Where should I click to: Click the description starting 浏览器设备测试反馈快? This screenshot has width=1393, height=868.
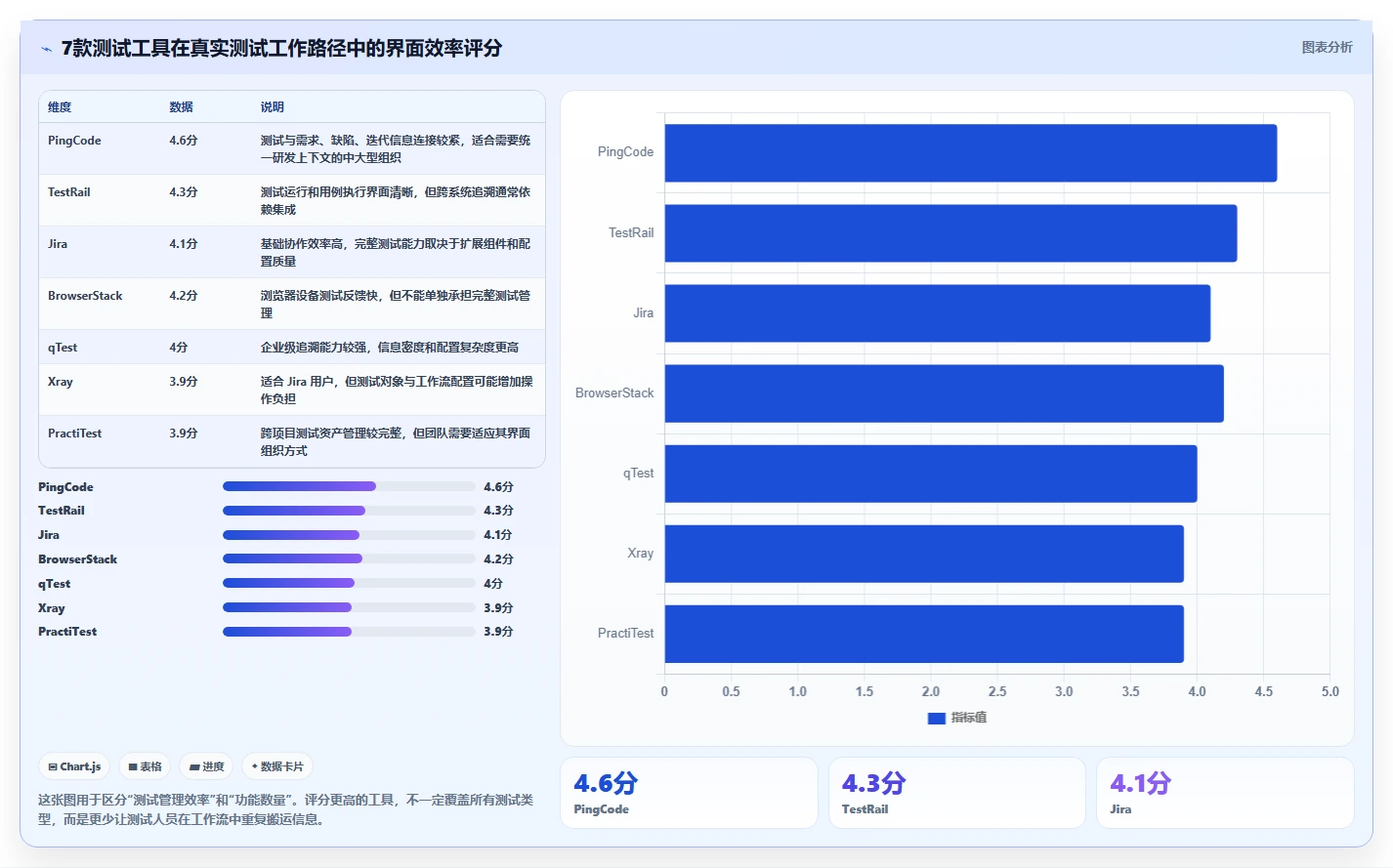click(396, 305)
